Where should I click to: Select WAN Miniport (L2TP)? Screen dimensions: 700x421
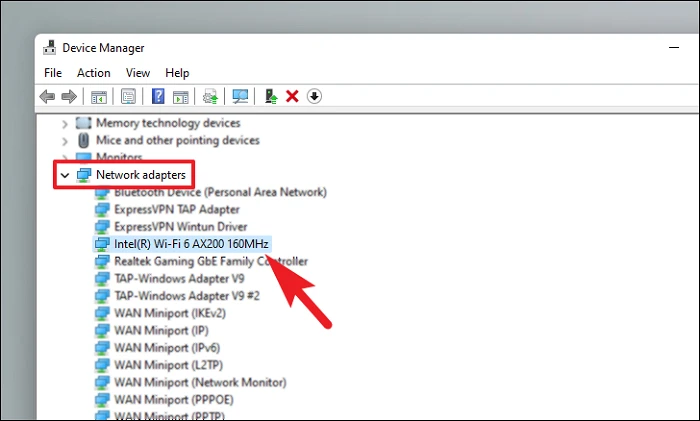pyautogui.click(x=168, y=365)
